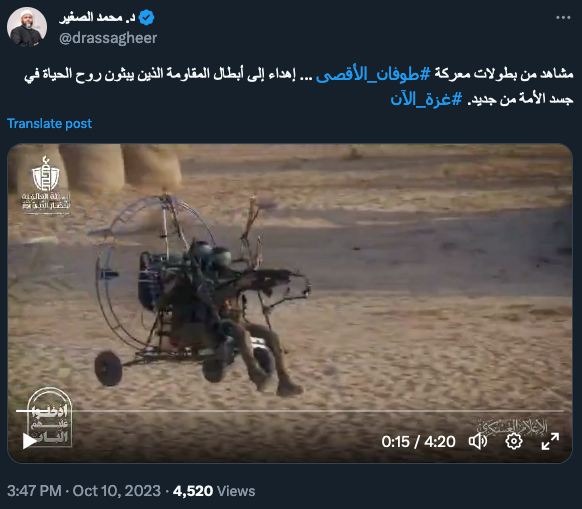Click the Arabic post text body
This screenshot has width=582, height=509.
299,87
